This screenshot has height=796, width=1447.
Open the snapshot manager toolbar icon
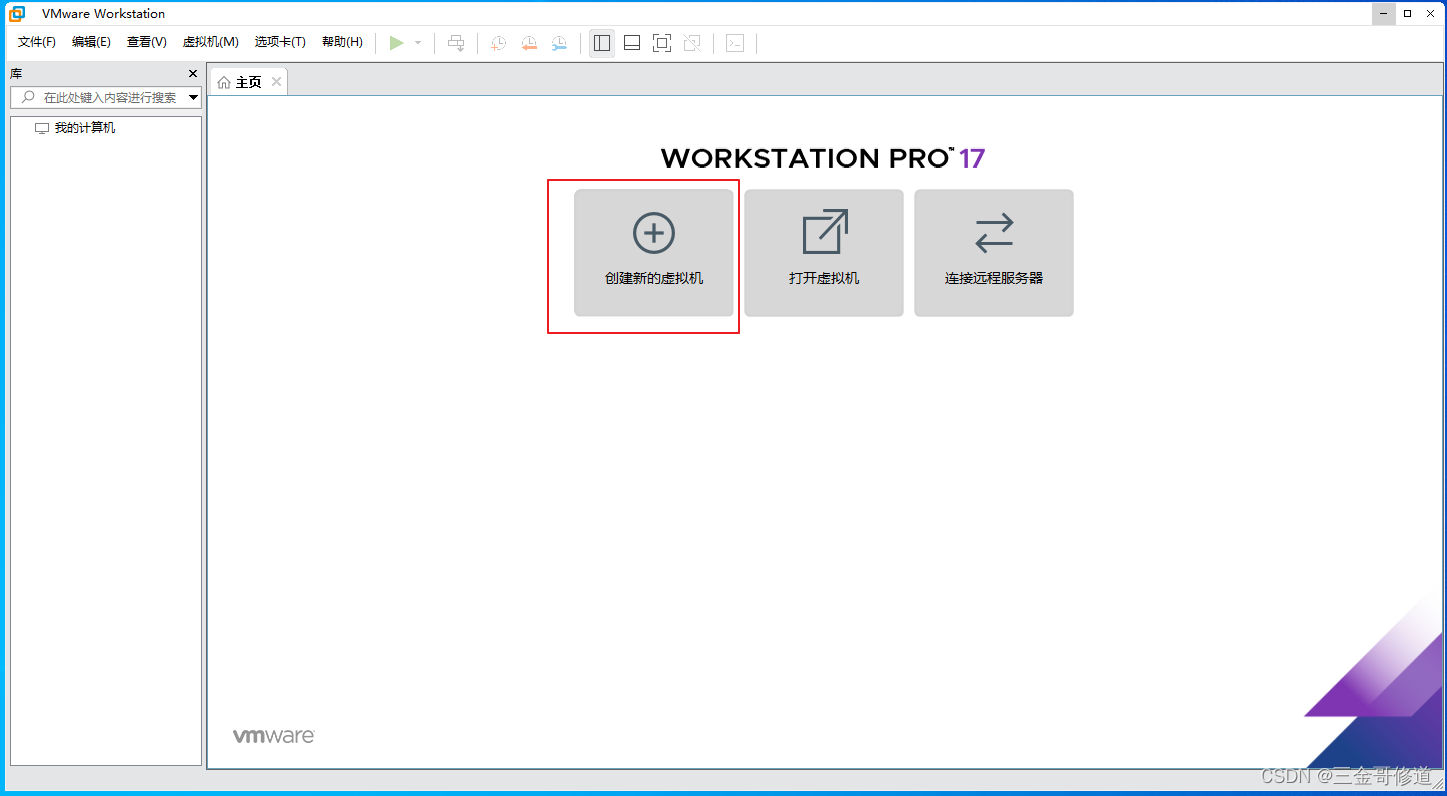point(559,43)
